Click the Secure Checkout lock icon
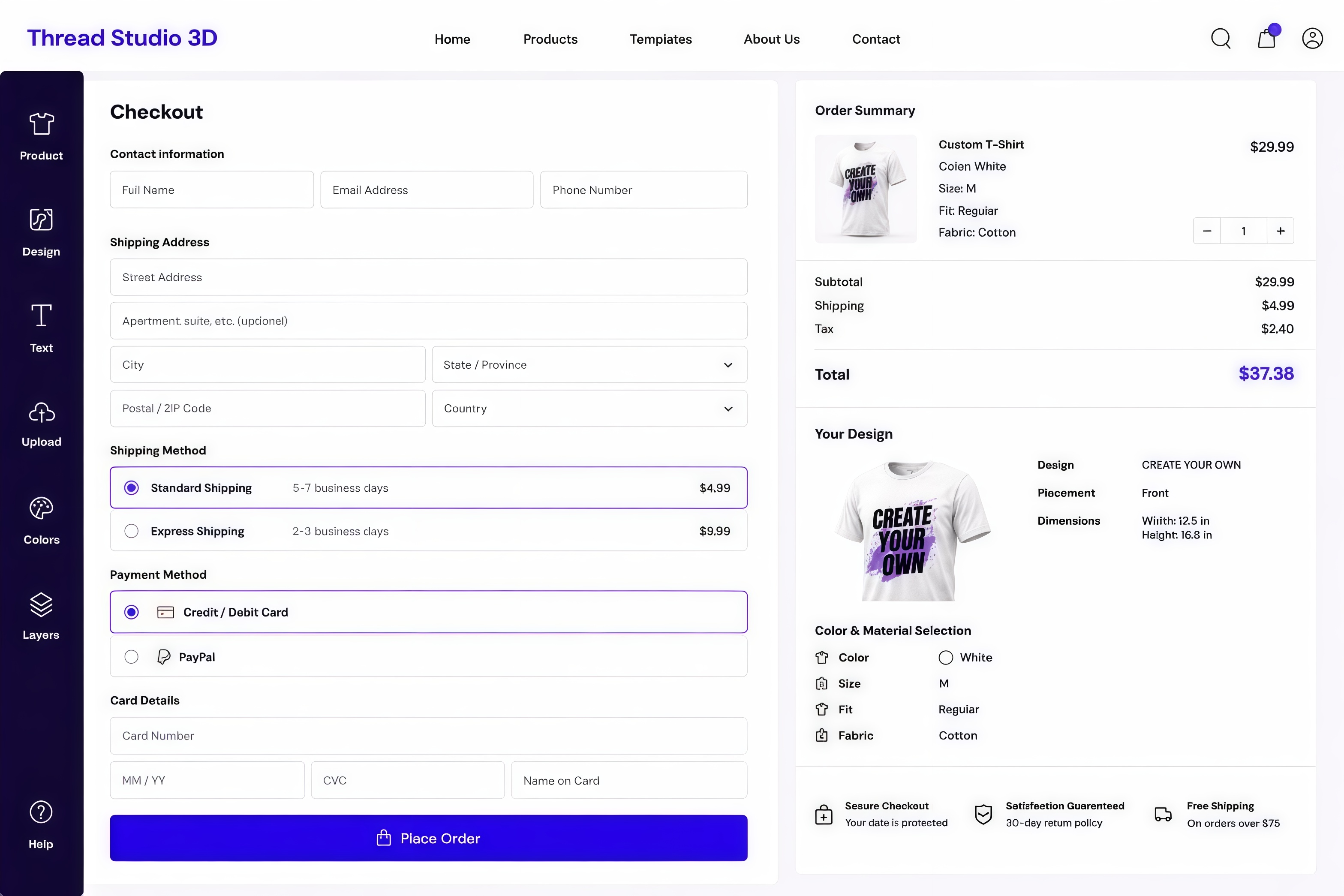This screenshot has width=1344, height=896. coord(824,815)
